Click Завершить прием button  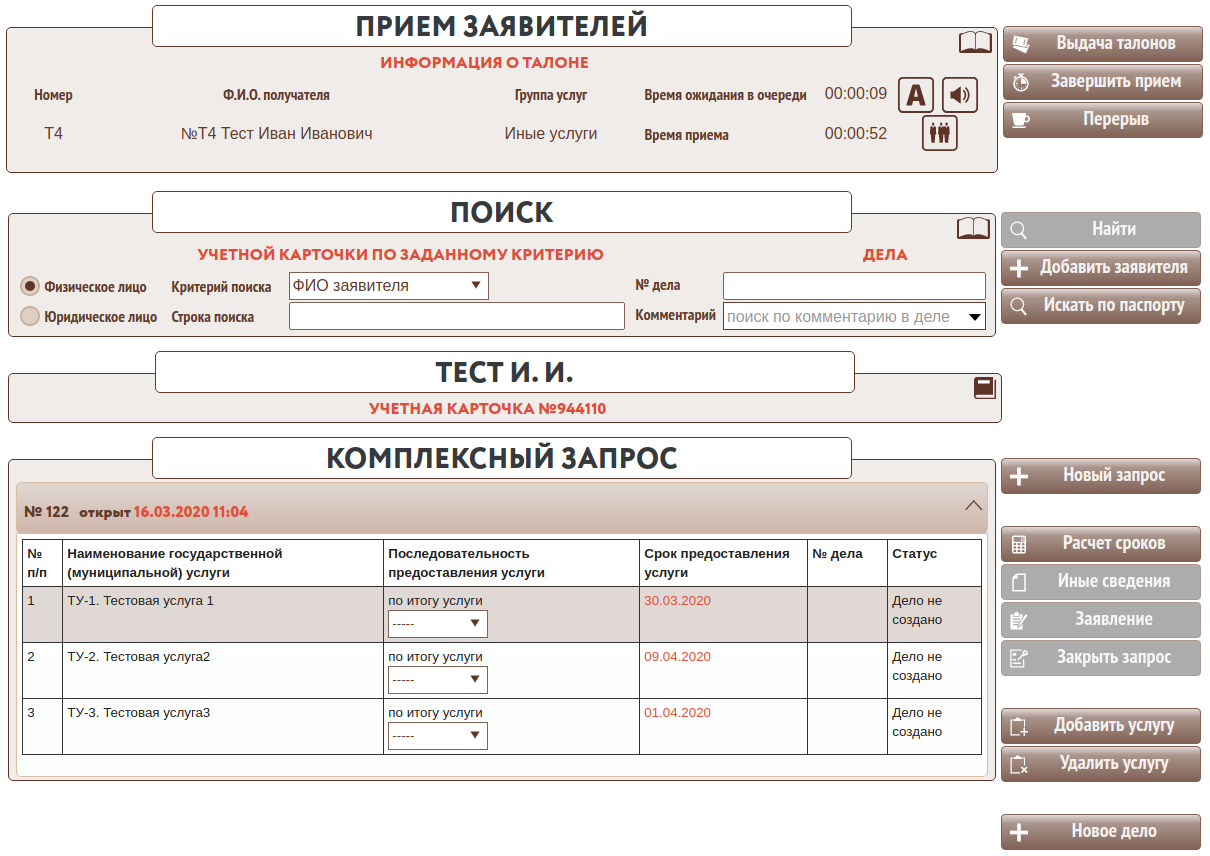[1102, 82]
